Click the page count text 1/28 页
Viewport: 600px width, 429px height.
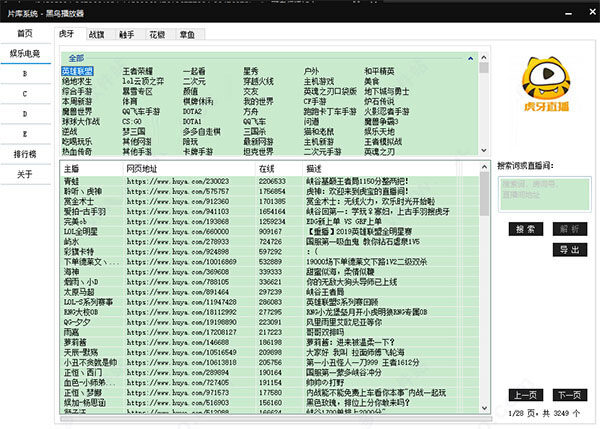523,413
